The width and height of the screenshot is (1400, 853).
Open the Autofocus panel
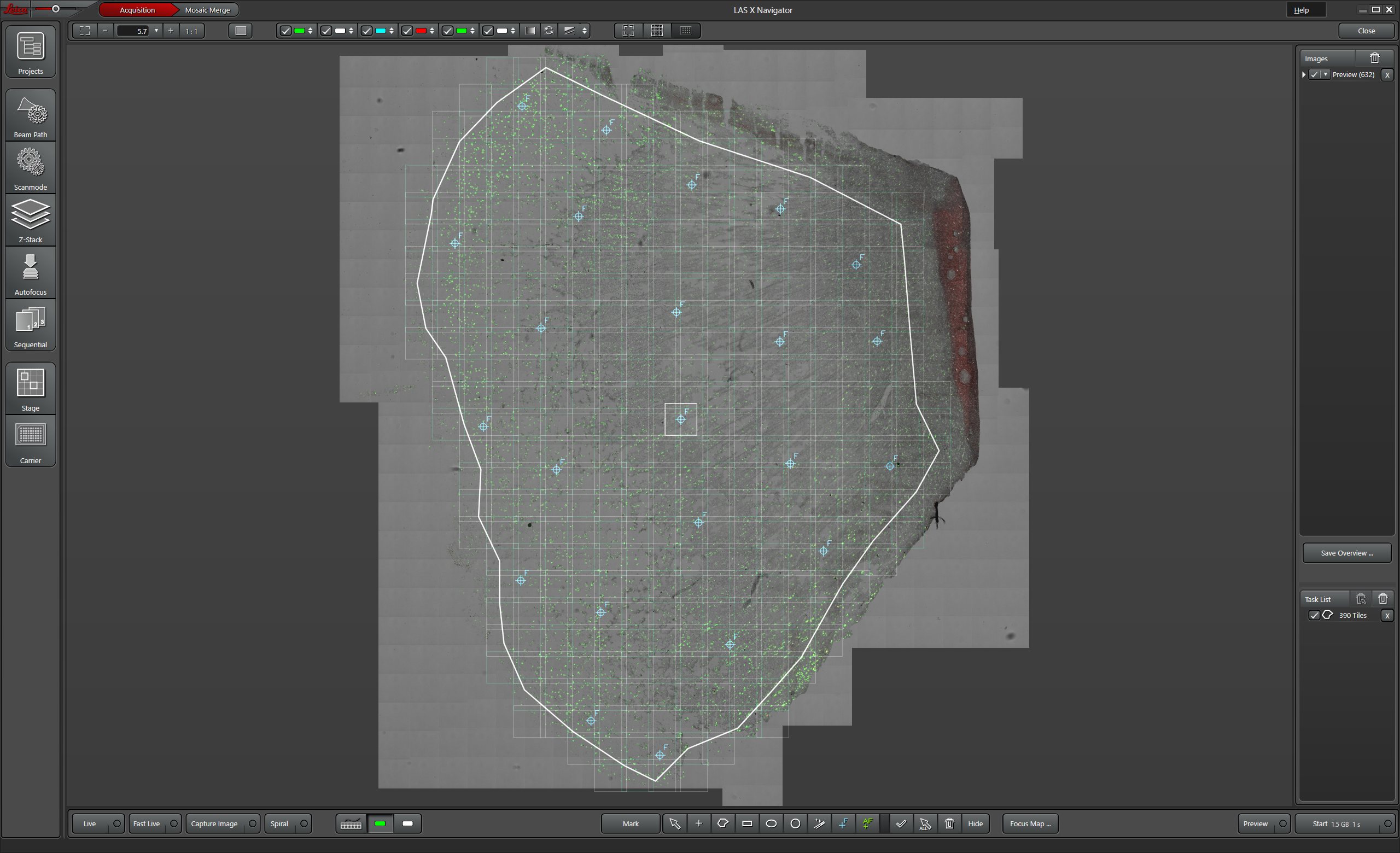pos(30,274)
